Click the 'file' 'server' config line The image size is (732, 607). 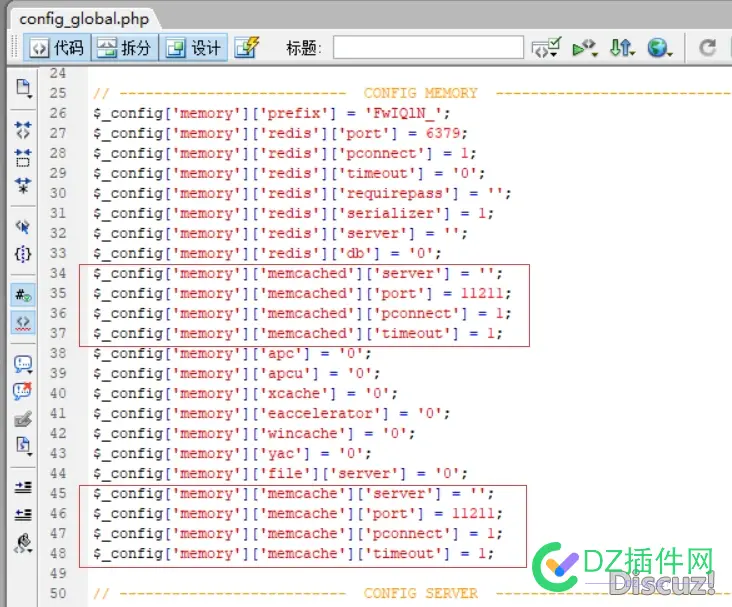(x=280, y=474)
